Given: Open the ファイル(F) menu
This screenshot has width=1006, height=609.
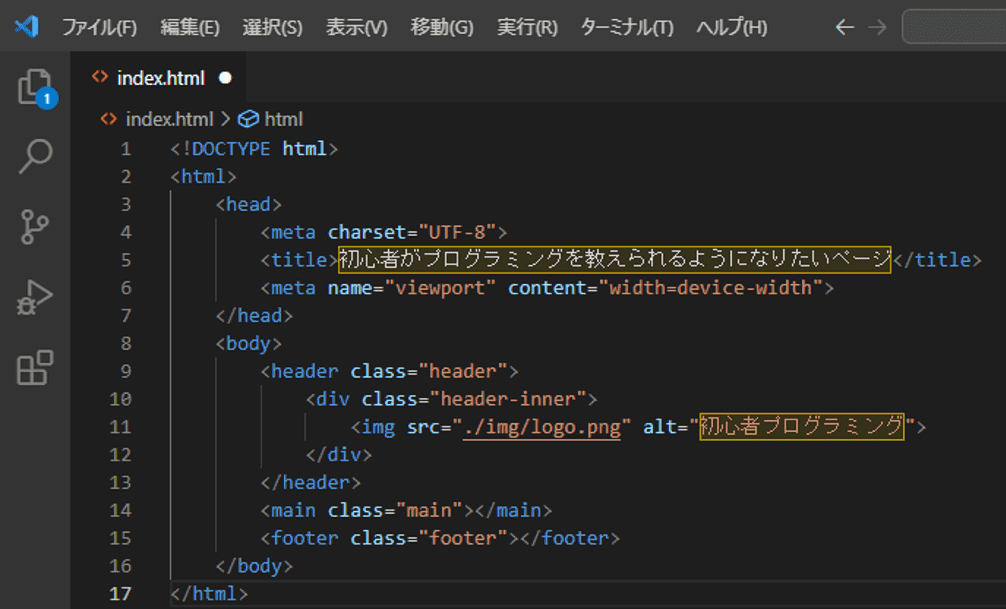Looking at the screenshot, I should (99, 28).
